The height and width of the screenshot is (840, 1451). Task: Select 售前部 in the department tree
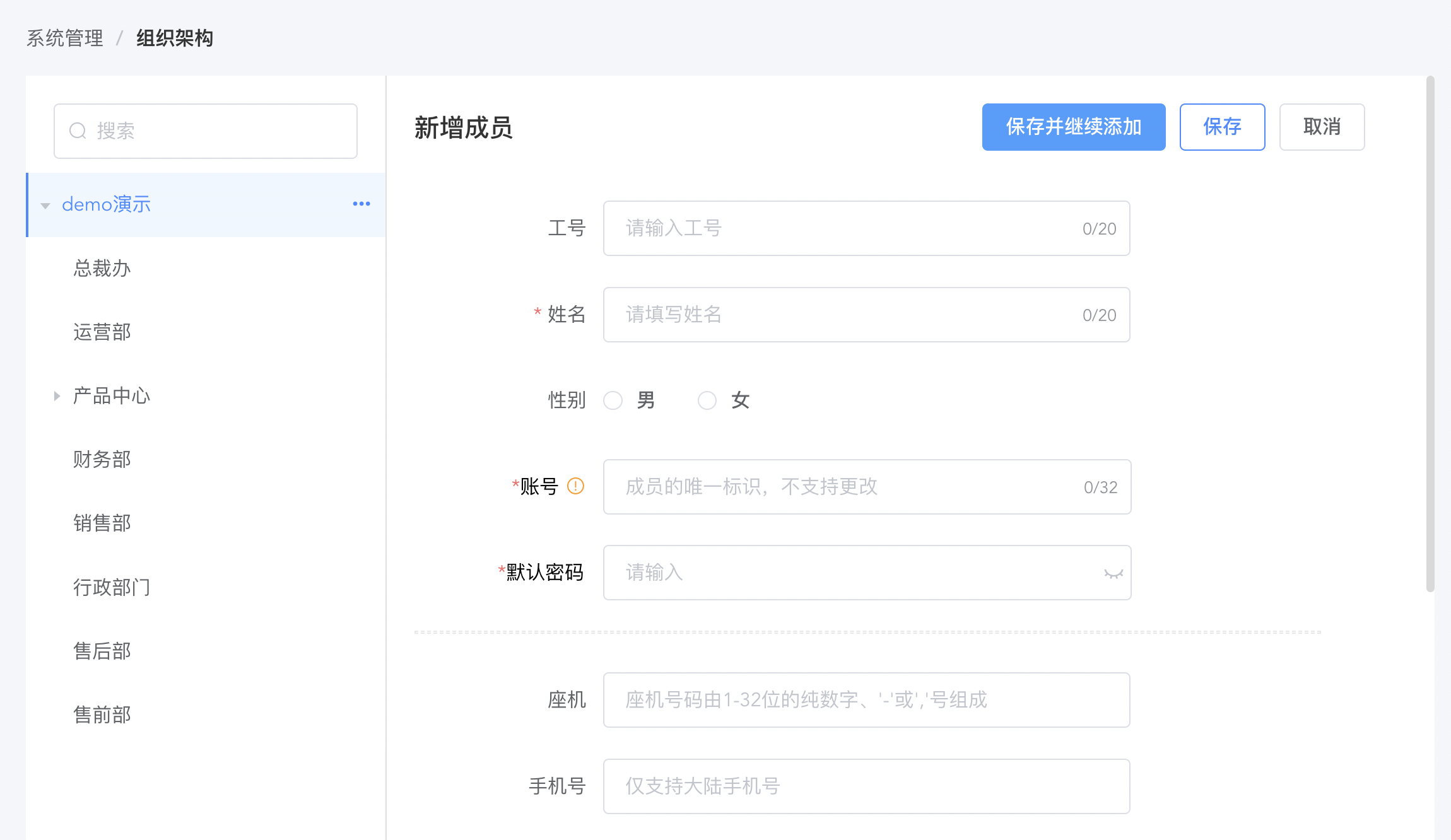(x=102, y=715)
